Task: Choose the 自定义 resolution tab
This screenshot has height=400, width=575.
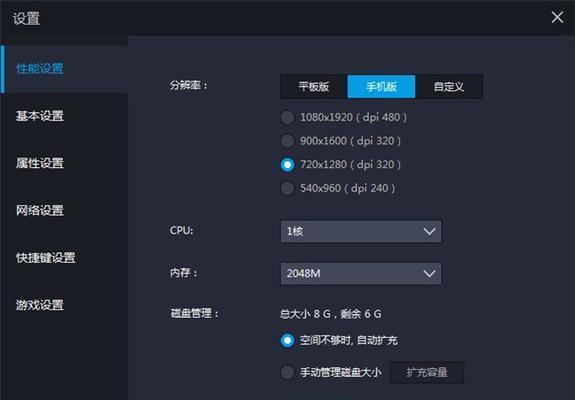Action: pyautogui.click(x=449, y=87)
